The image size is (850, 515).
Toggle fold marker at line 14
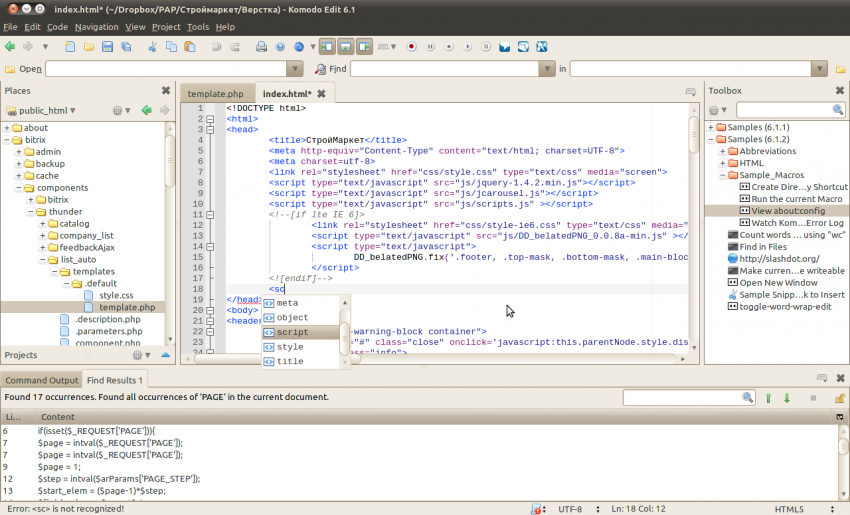point(210,247)
